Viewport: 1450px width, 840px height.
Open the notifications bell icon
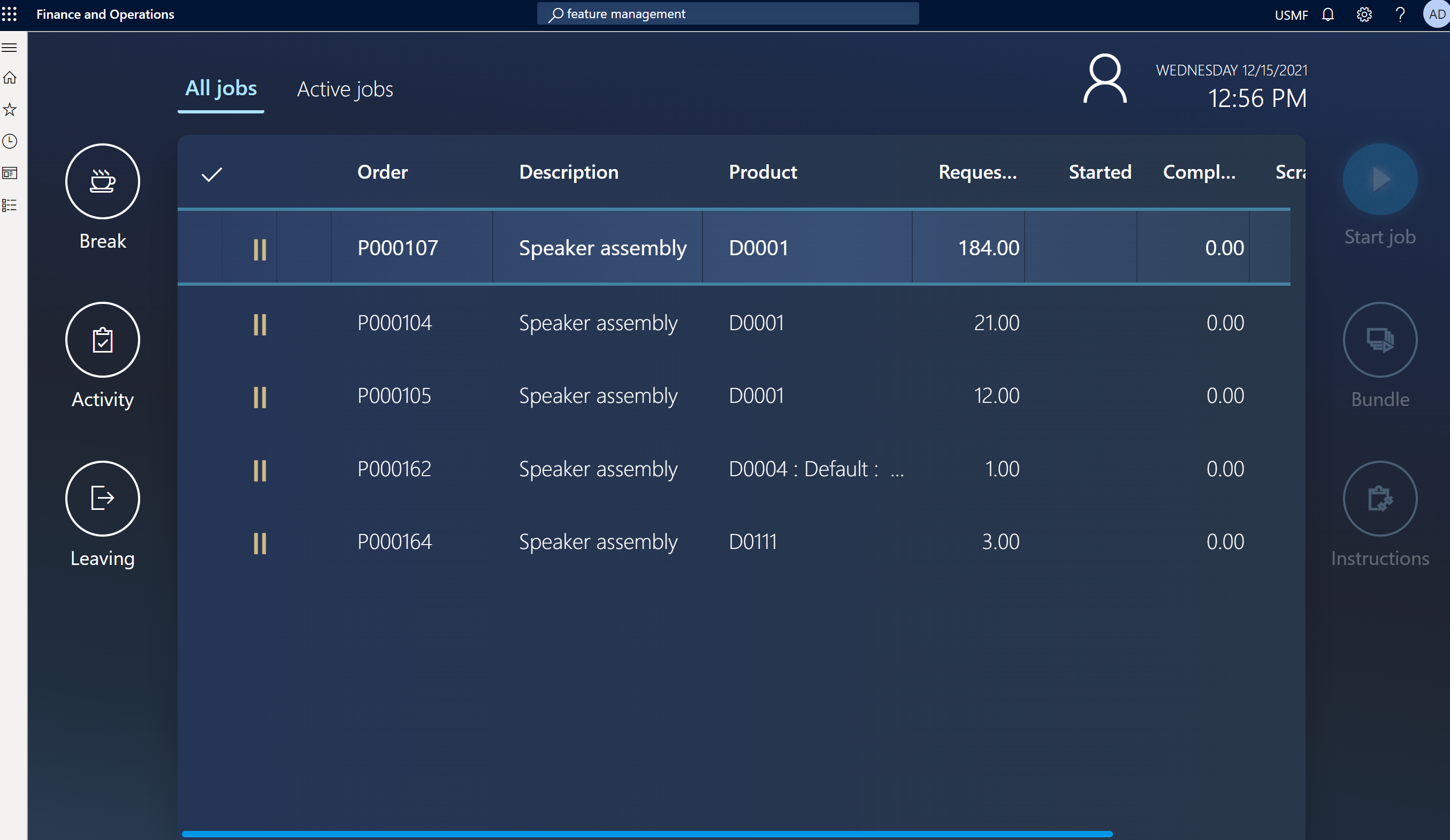(1328, 14)
